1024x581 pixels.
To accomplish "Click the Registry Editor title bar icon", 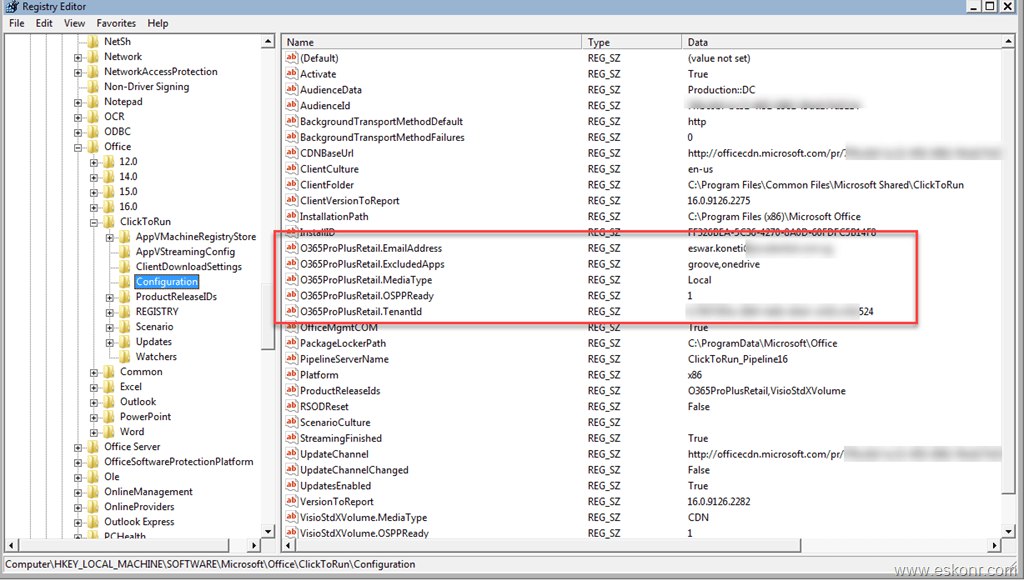I will (x=12, y=7).
